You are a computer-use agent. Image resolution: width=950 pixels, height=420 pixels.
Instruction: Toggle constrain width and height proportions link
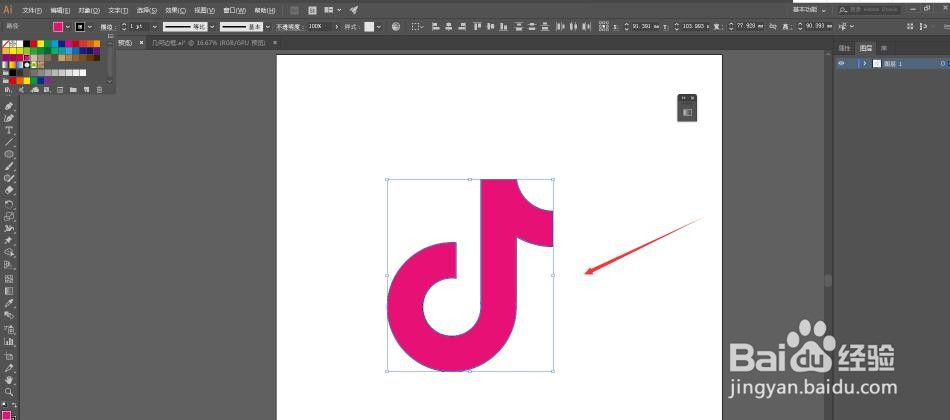pos(772,27)
